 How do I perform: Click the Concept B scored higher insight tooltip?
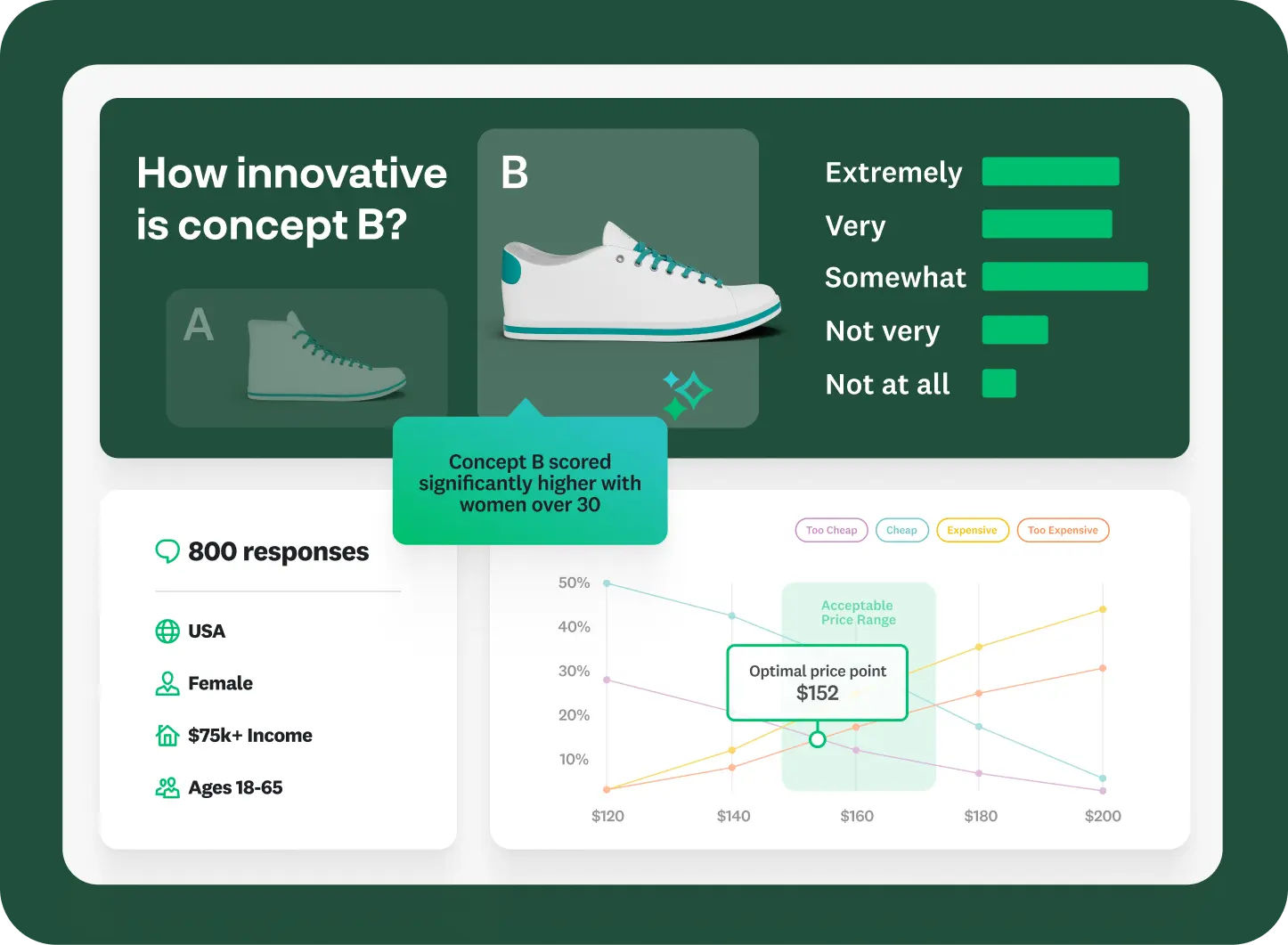pos(530,483)
